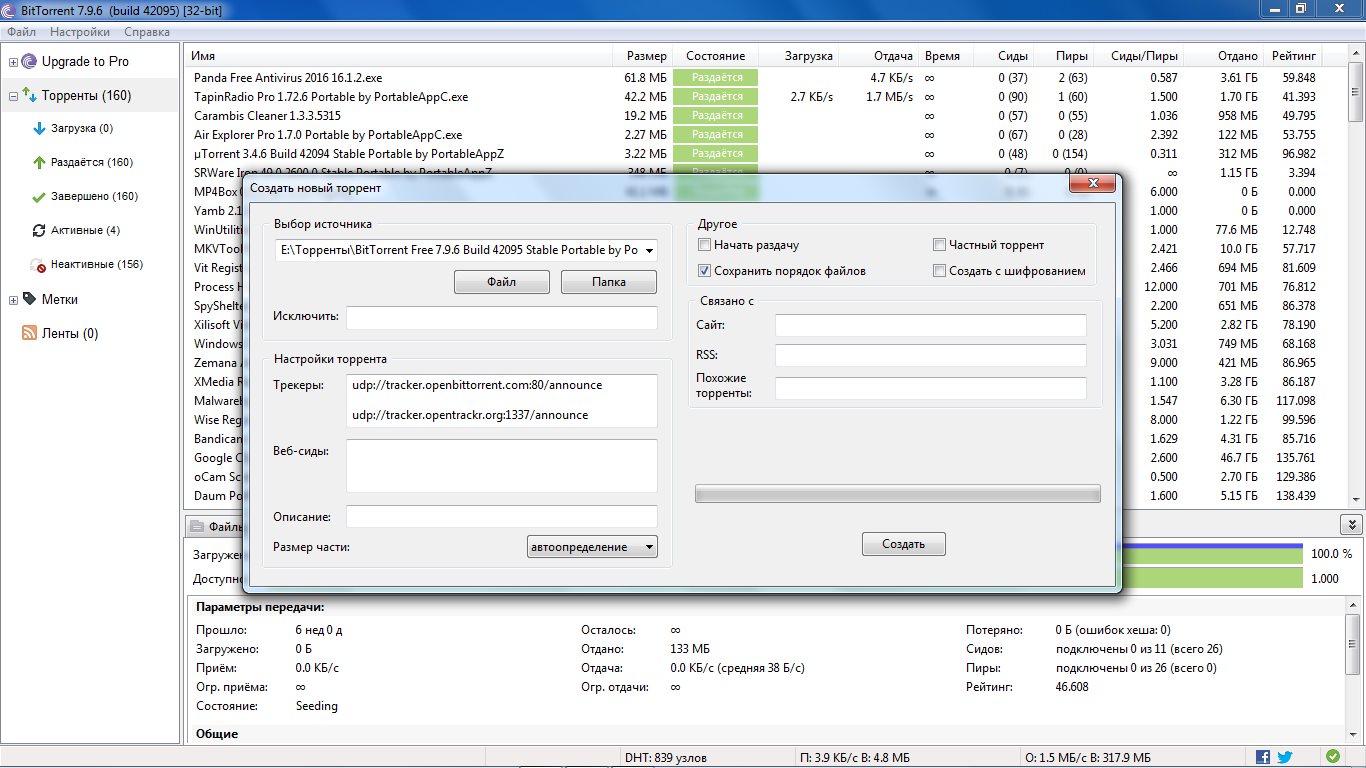Image resolution: width=1366 pixels, height=768 pixels.
Task: Click the RSS input field
Action: [931, 355]
